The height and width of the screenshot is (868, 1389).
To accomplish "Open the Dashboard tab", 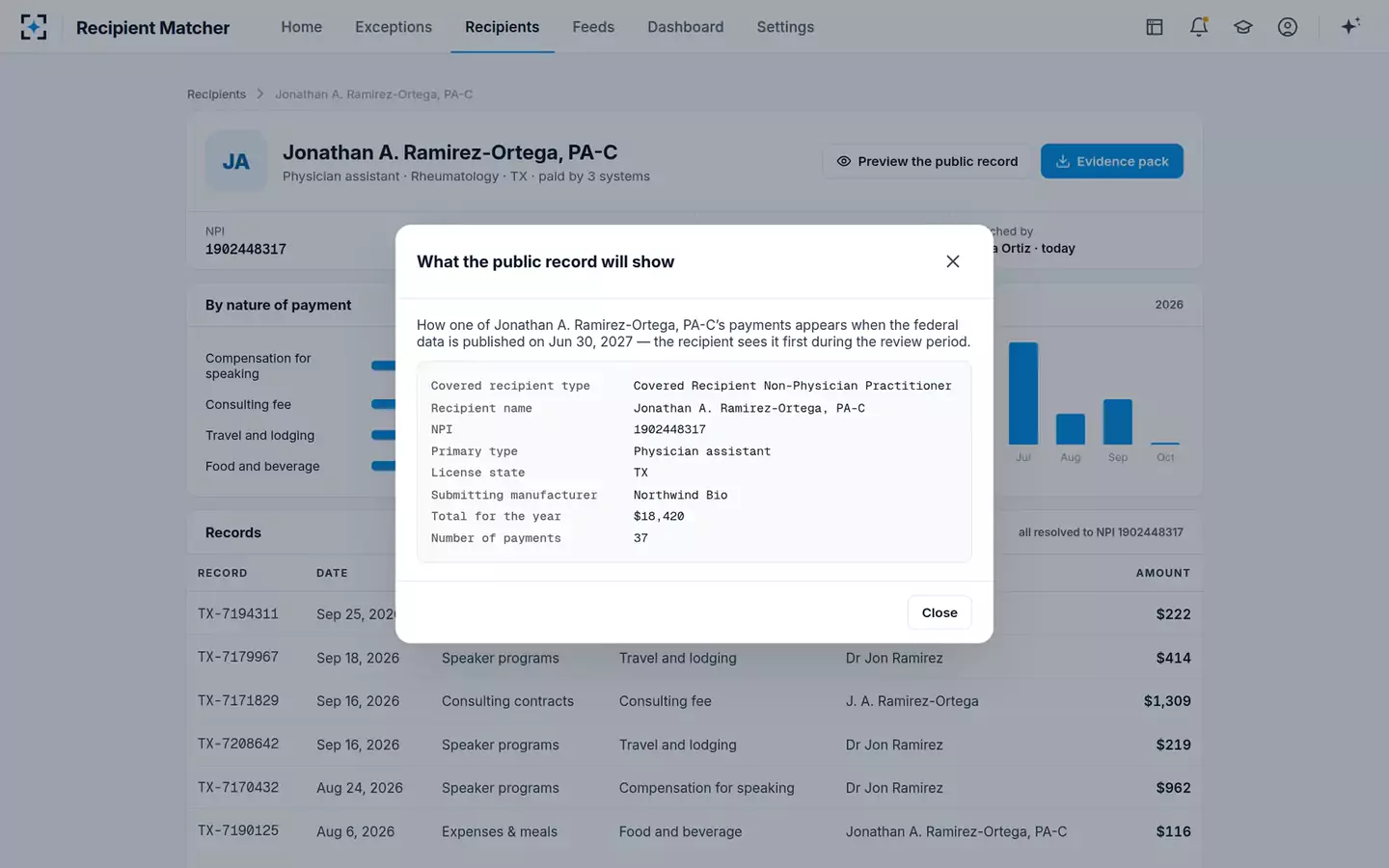I will 686,27.
